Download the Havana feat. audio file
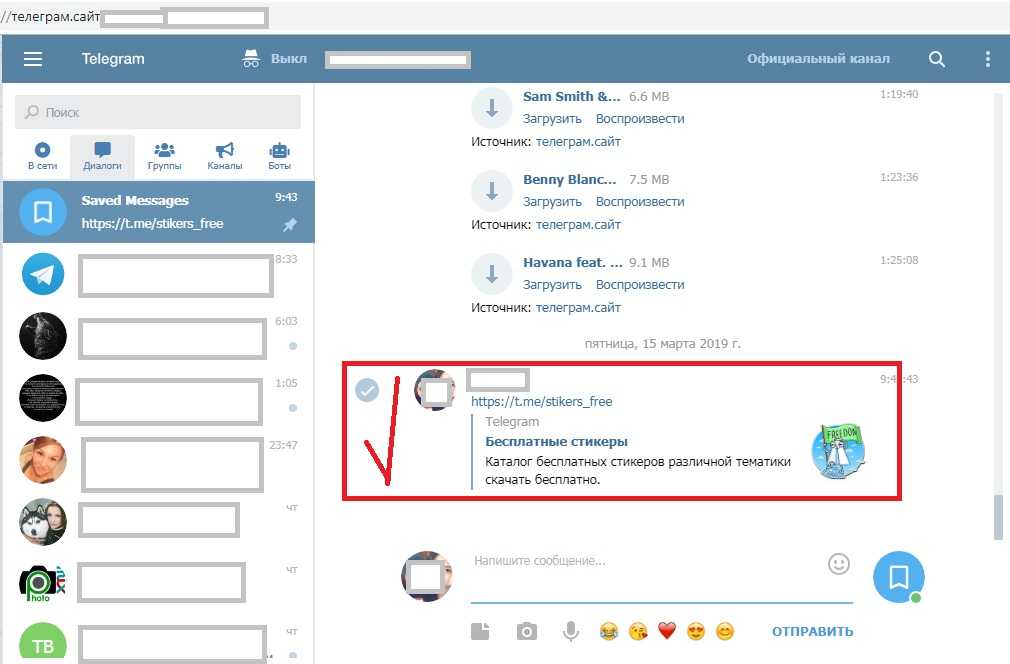This screenshot has width=1010, height=664. (491, 274)
